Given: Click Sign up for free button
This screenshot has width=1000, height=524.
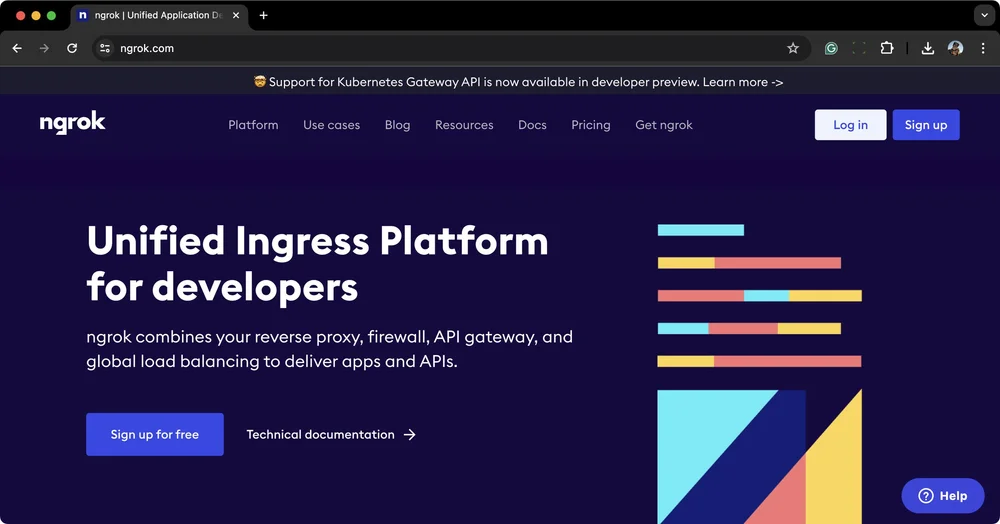Looking at the screenshot, I should click(155, 434).
